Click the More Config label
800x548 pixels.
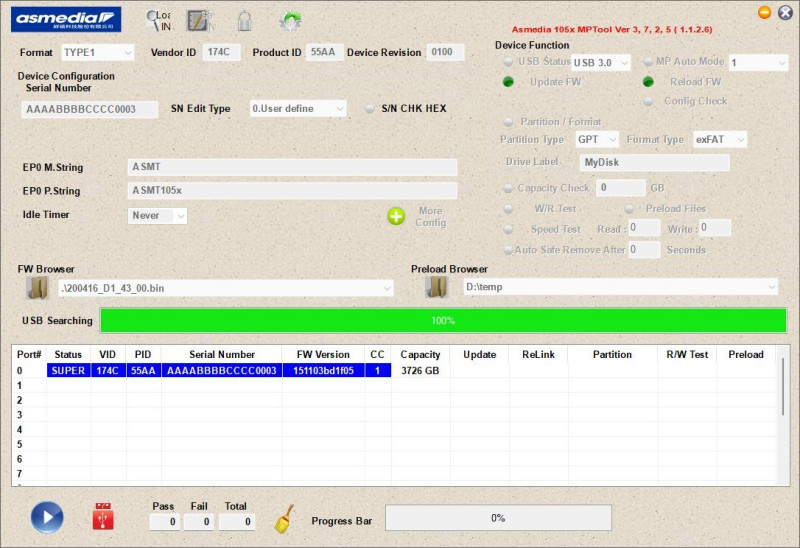click(x=431, y=217)
